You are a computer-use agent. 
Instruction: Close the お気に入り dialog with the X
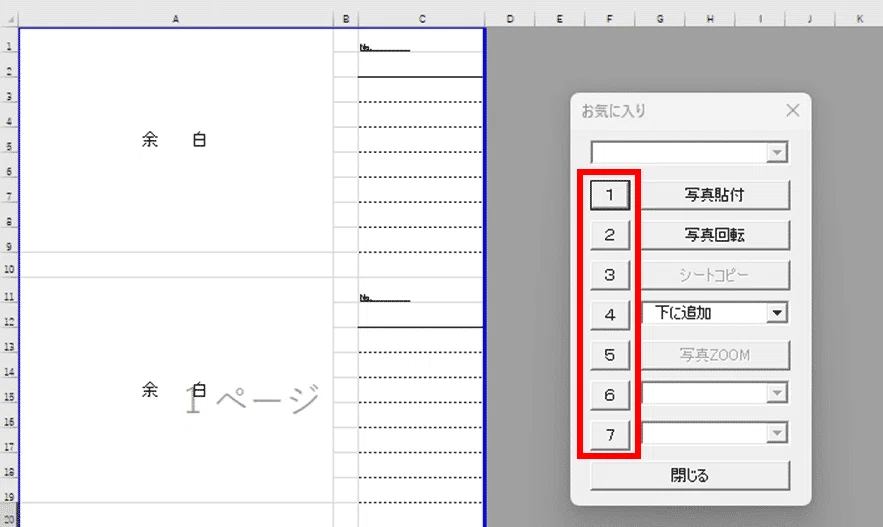[x=793, y=110]
